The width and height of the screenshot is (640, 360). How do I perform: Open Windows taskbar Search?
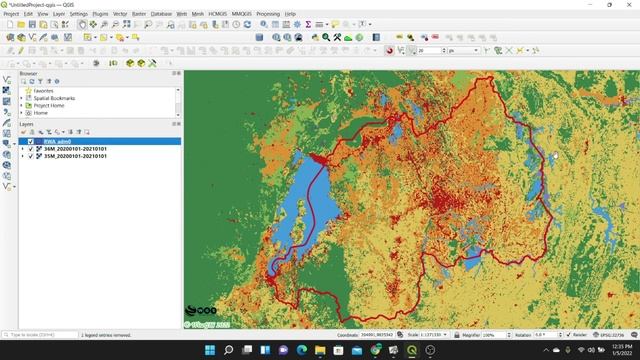pos(229,350)
